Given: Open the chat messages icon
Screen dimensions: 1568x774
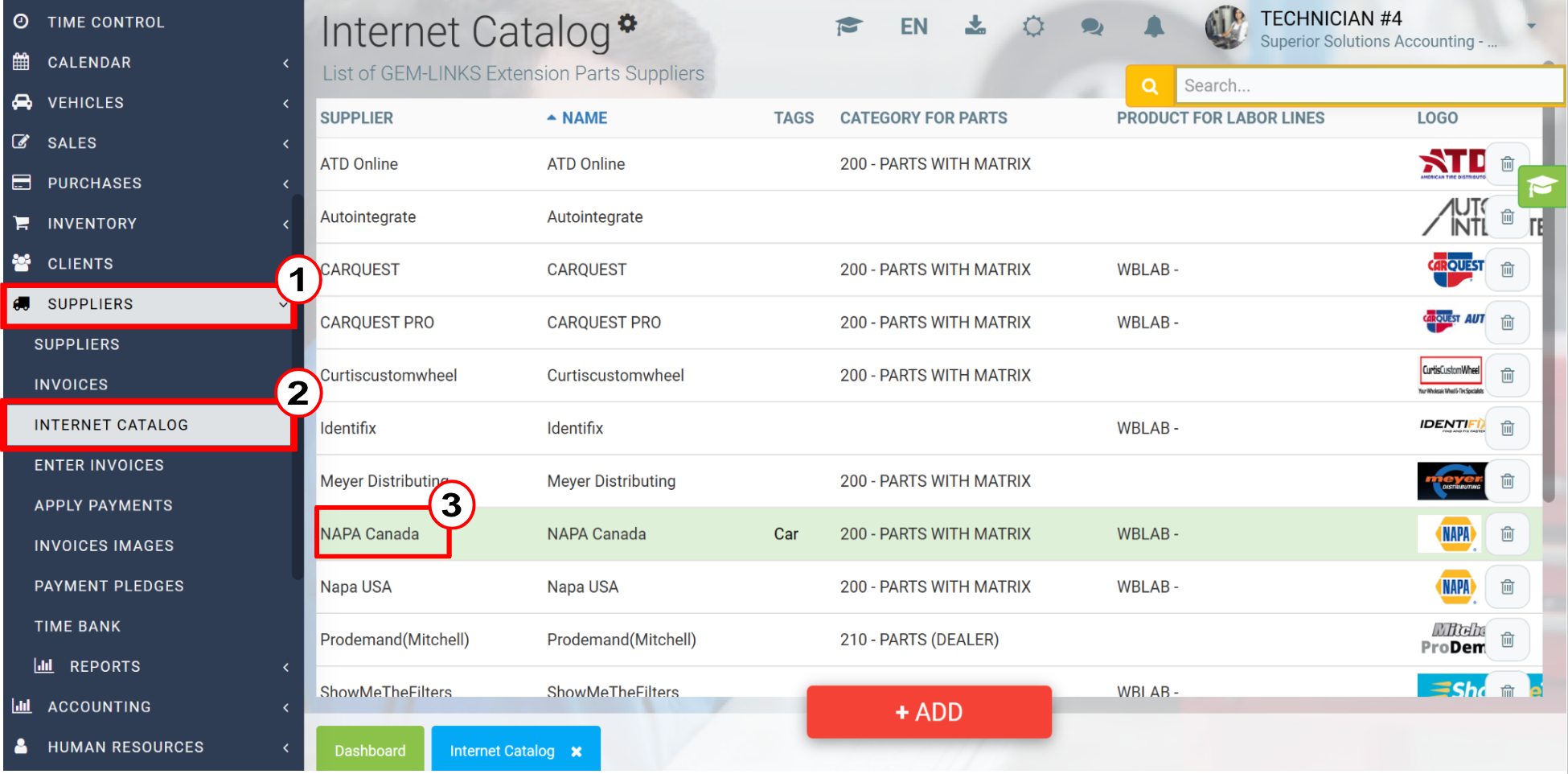Looking at the screenshot, I should (1092, 27).
